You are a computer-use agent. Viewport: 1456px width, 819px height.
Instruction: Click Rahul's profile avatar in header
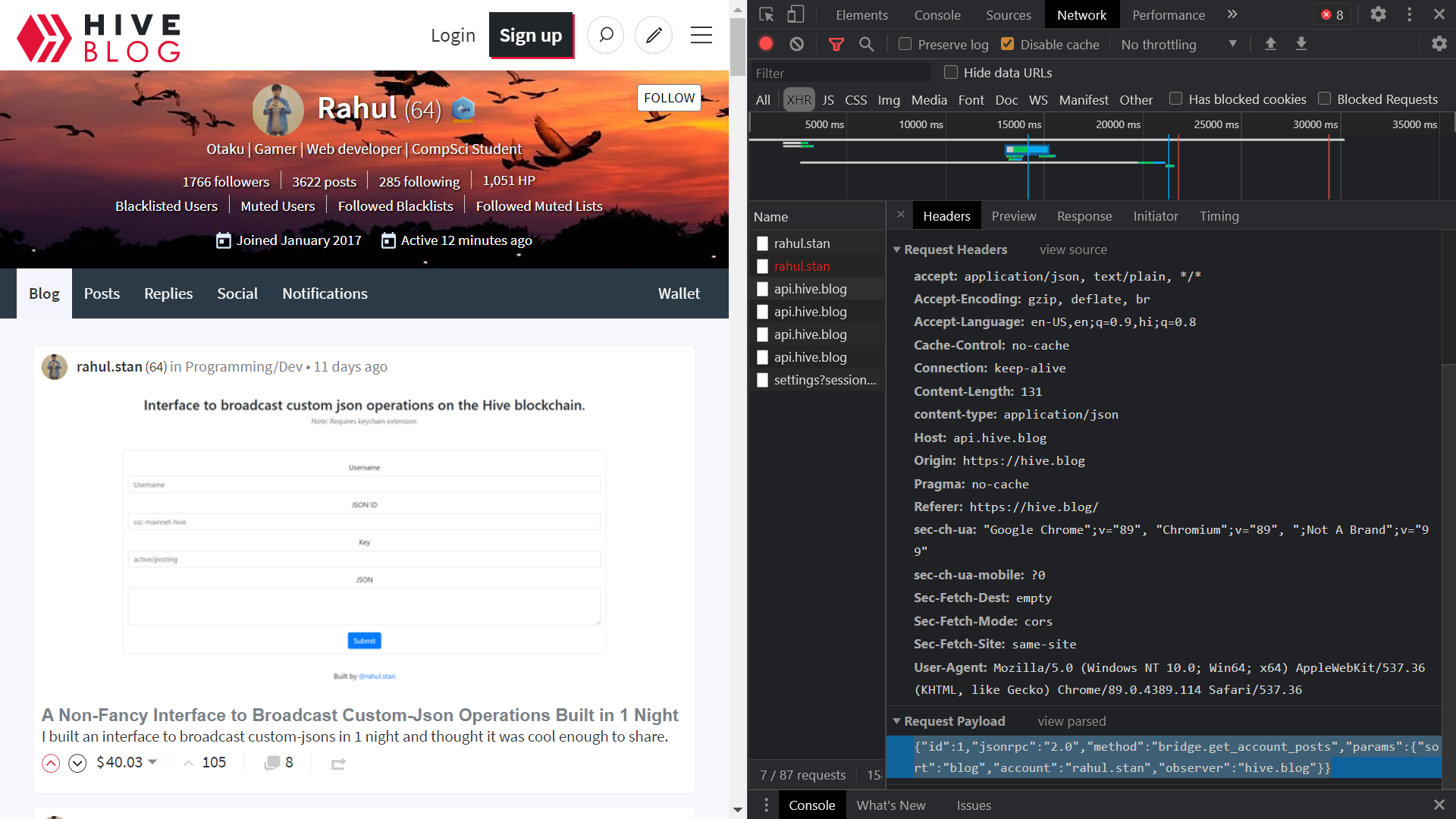click(x=278, y=110)
